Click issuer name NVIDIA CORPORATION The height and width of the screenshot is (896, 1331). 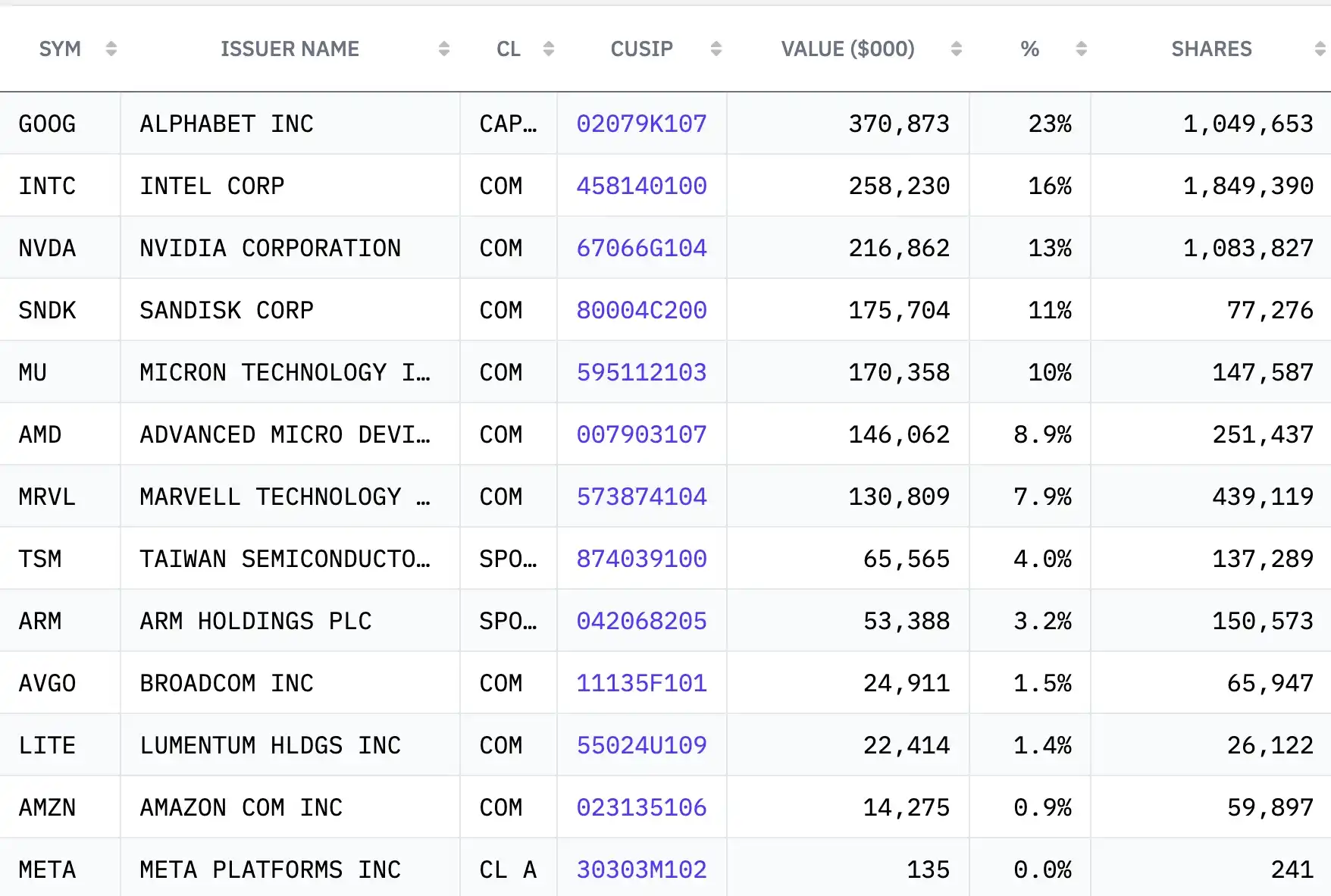[271, 248]
